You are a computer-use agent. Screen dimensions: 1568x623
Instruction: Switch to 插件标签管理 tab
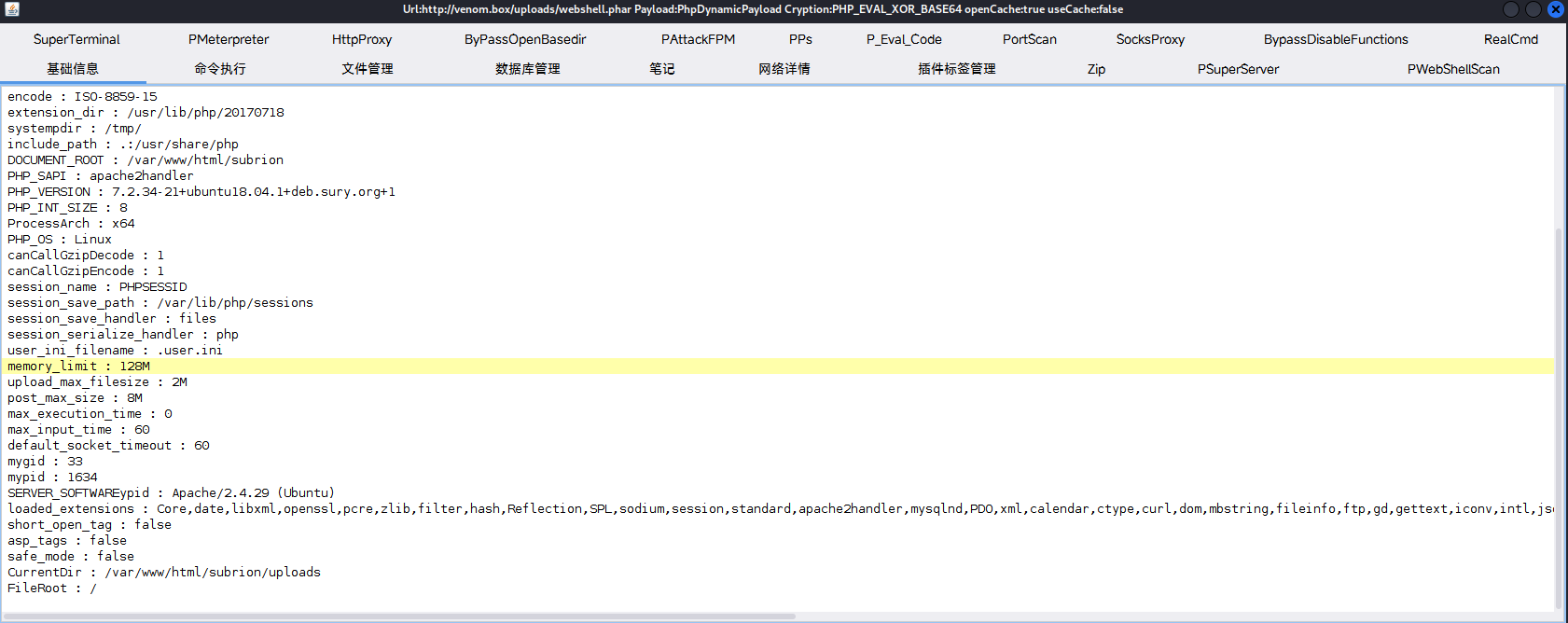coord(957,69)
